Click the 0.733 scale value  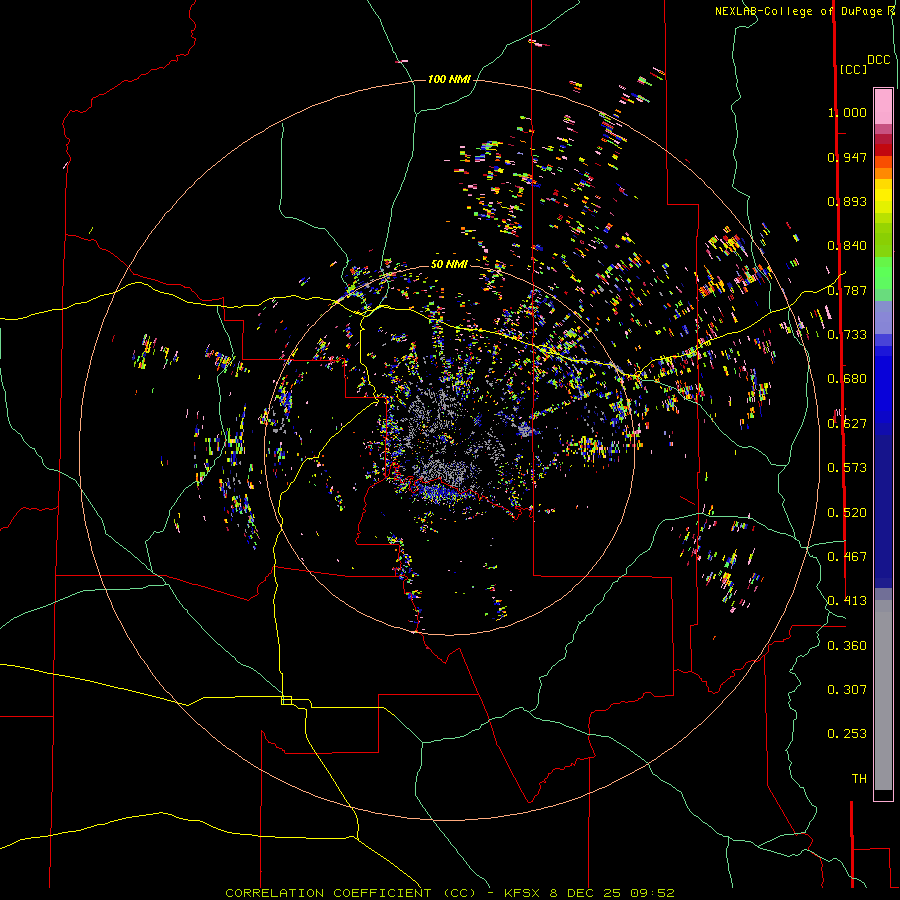click(x=847, y=335)
